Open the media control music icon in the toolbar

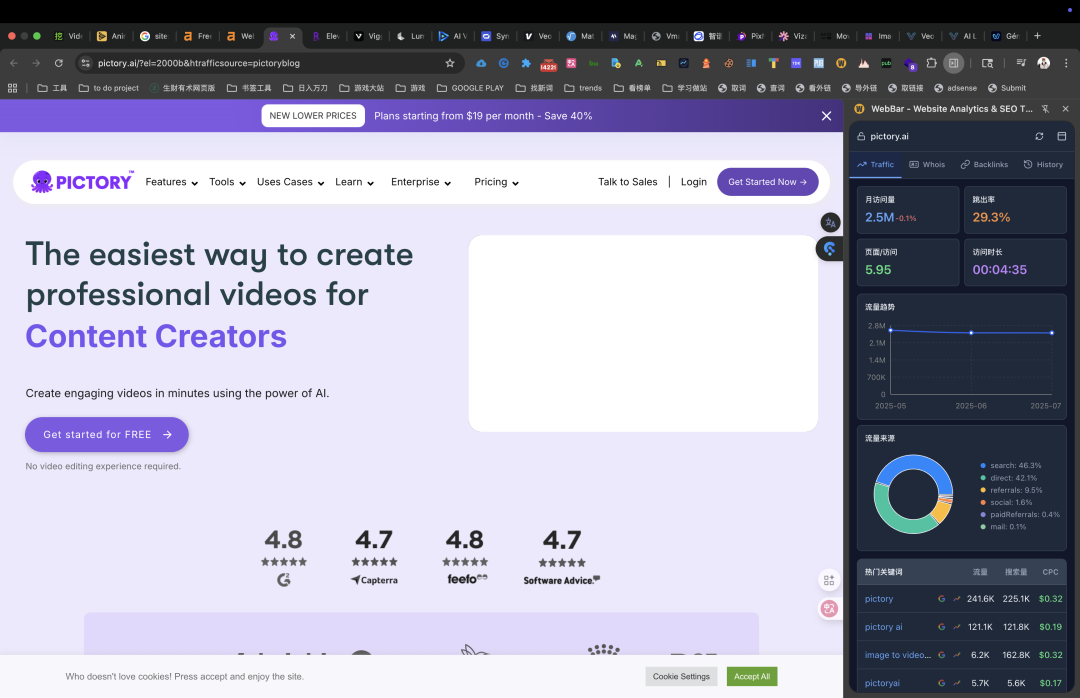click(1021, 63)
